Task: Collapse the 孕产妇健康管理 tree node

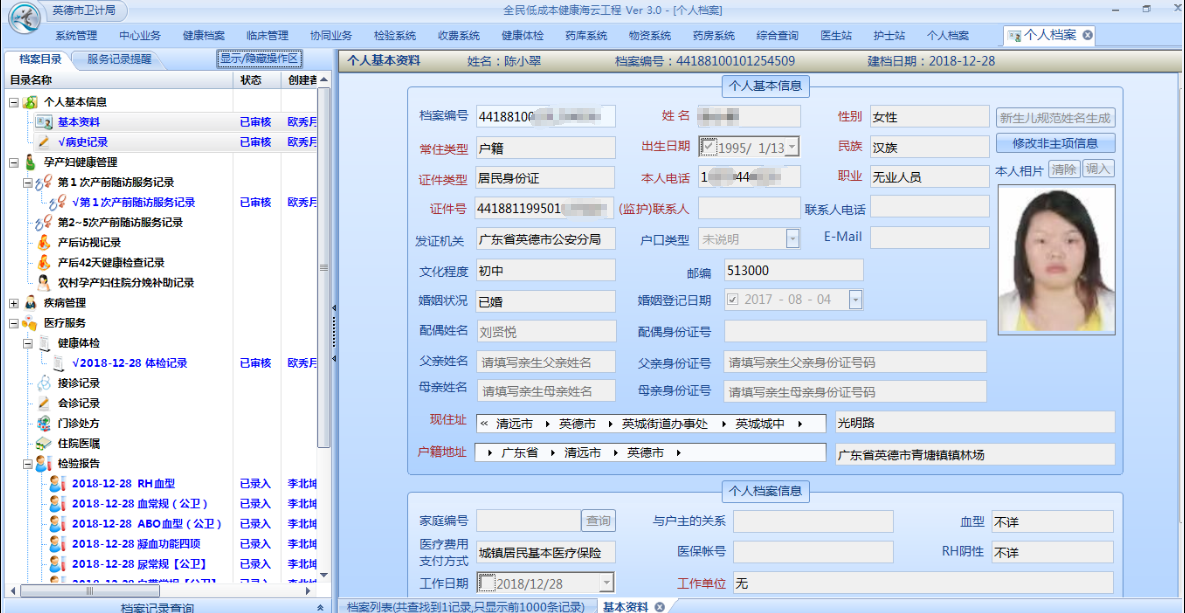Action: 14,162
